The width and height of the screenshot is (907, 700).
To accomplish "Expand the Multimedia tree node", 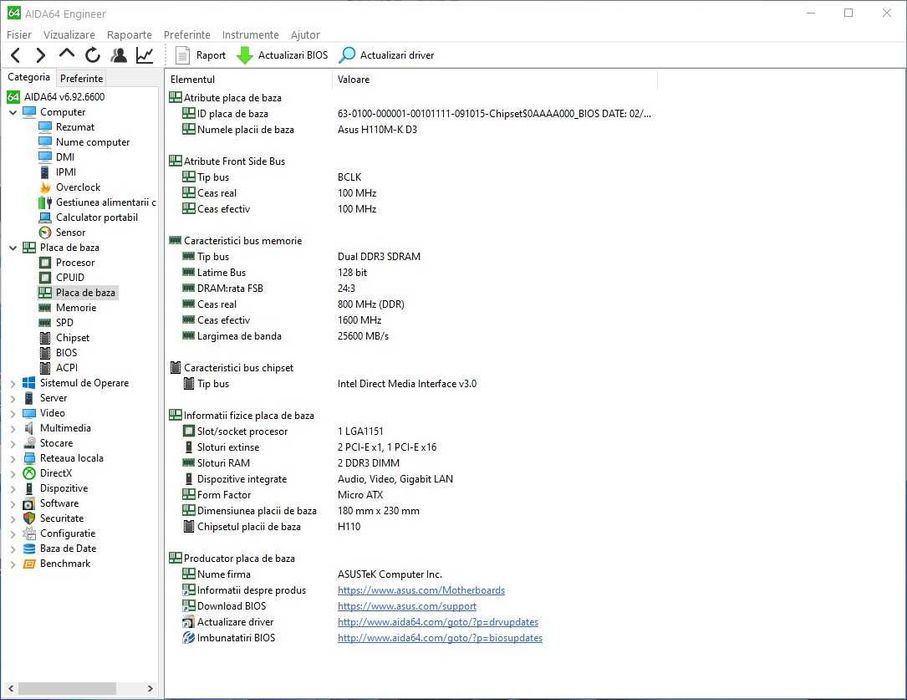I will (x=13, y=428).
